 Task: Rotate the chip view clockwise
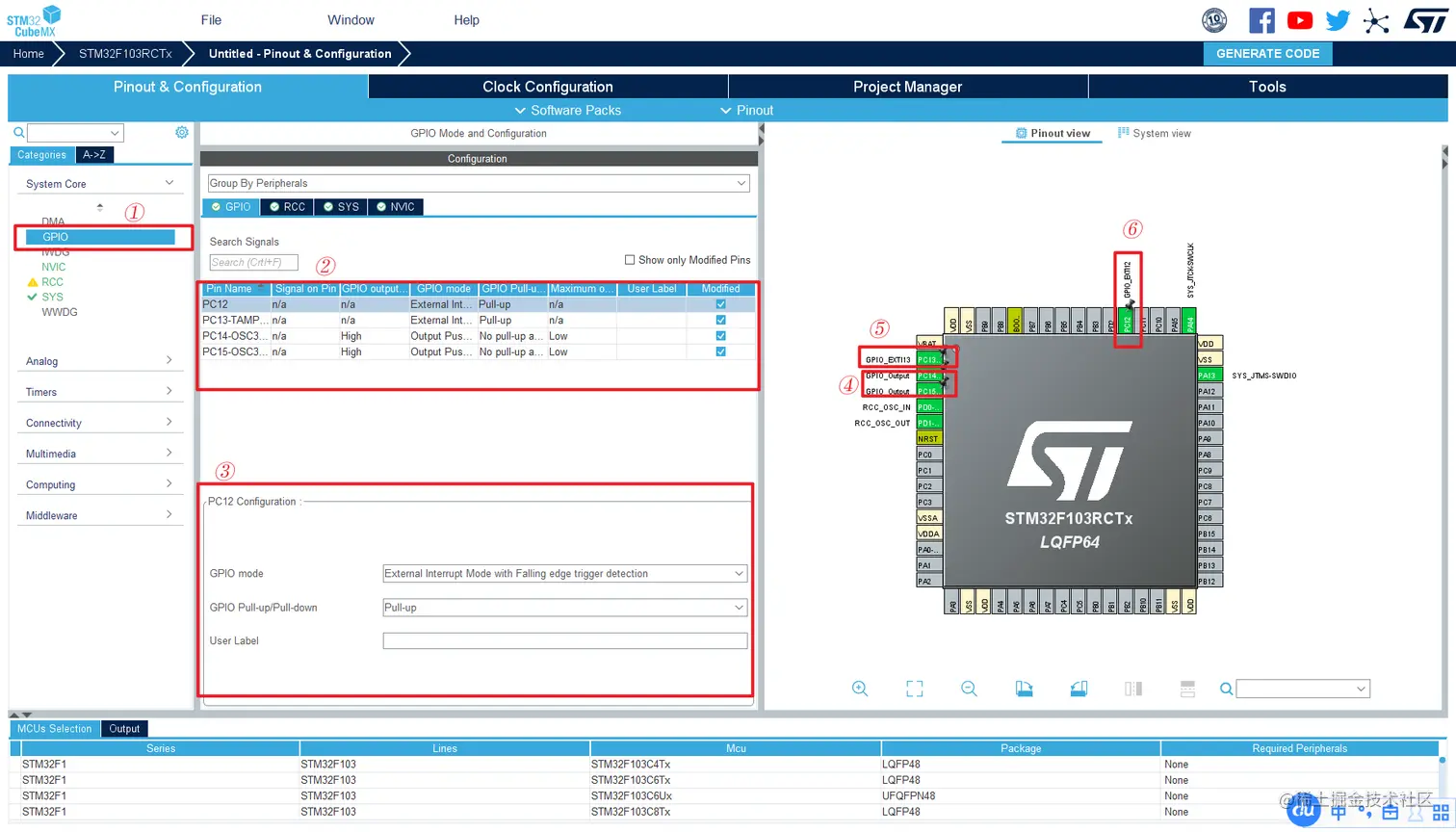(1024, 689)
